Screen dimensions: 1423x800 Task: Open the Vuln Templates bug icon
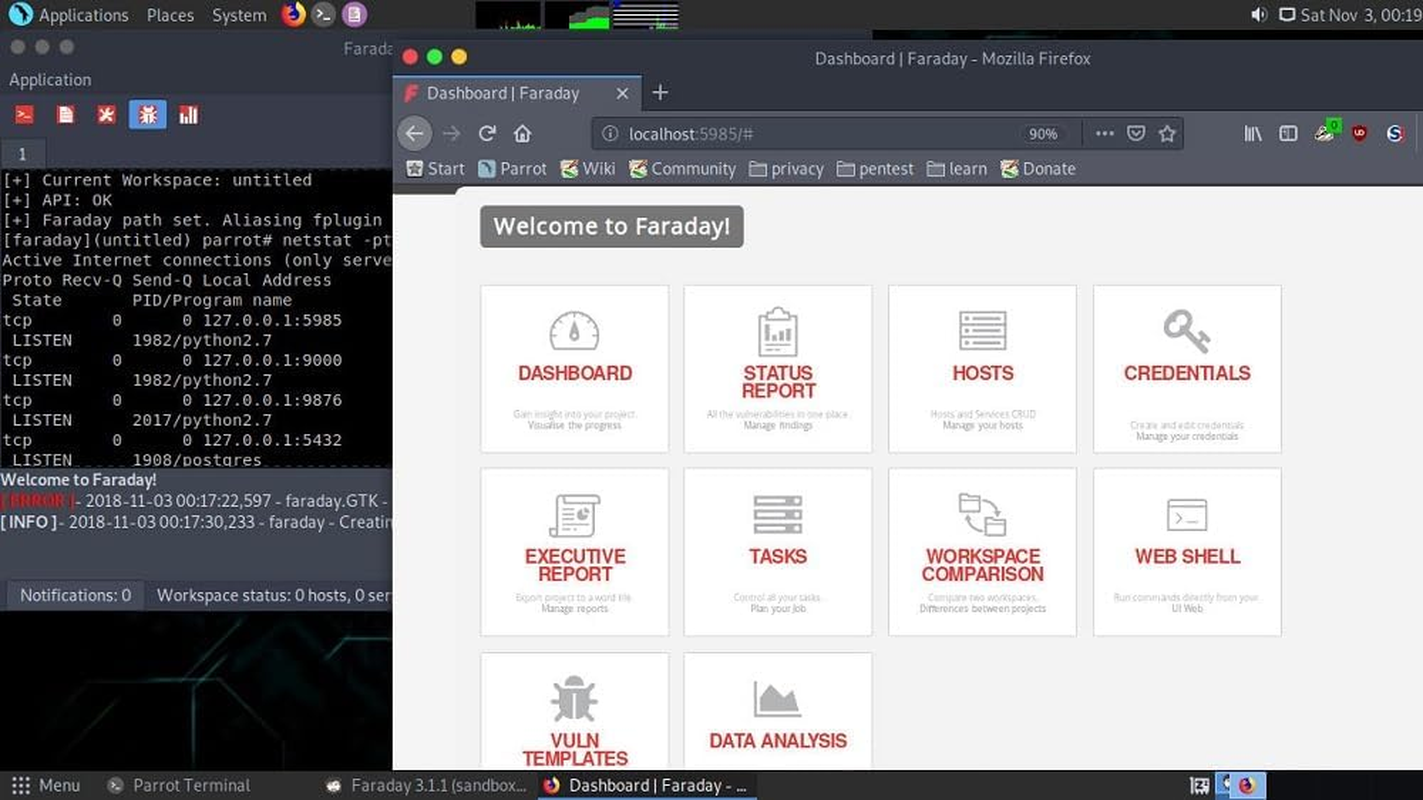[x=574, y=700]
